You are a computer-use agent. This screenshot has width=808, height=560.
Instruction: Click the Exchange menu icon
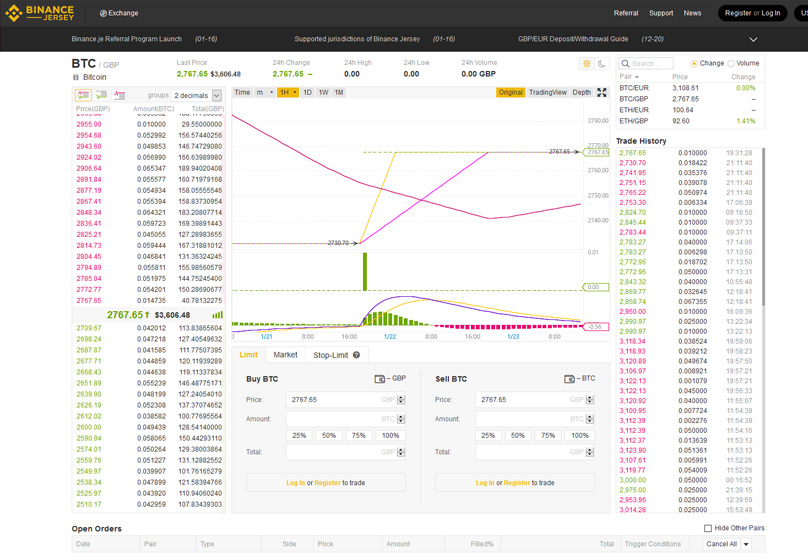click(x=103, y=13)
